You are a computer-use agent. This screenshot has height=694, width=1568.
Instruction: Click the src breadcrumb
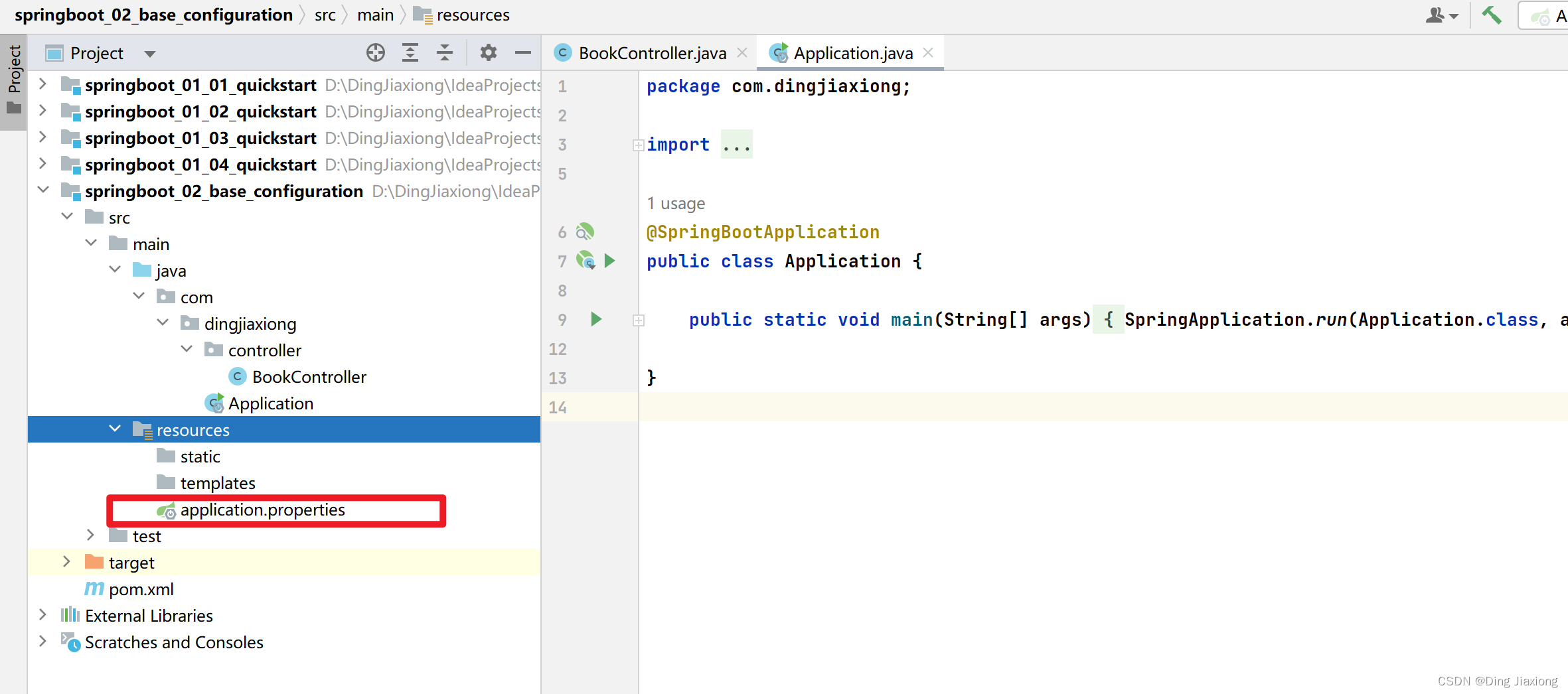click(x=325, y=15)
